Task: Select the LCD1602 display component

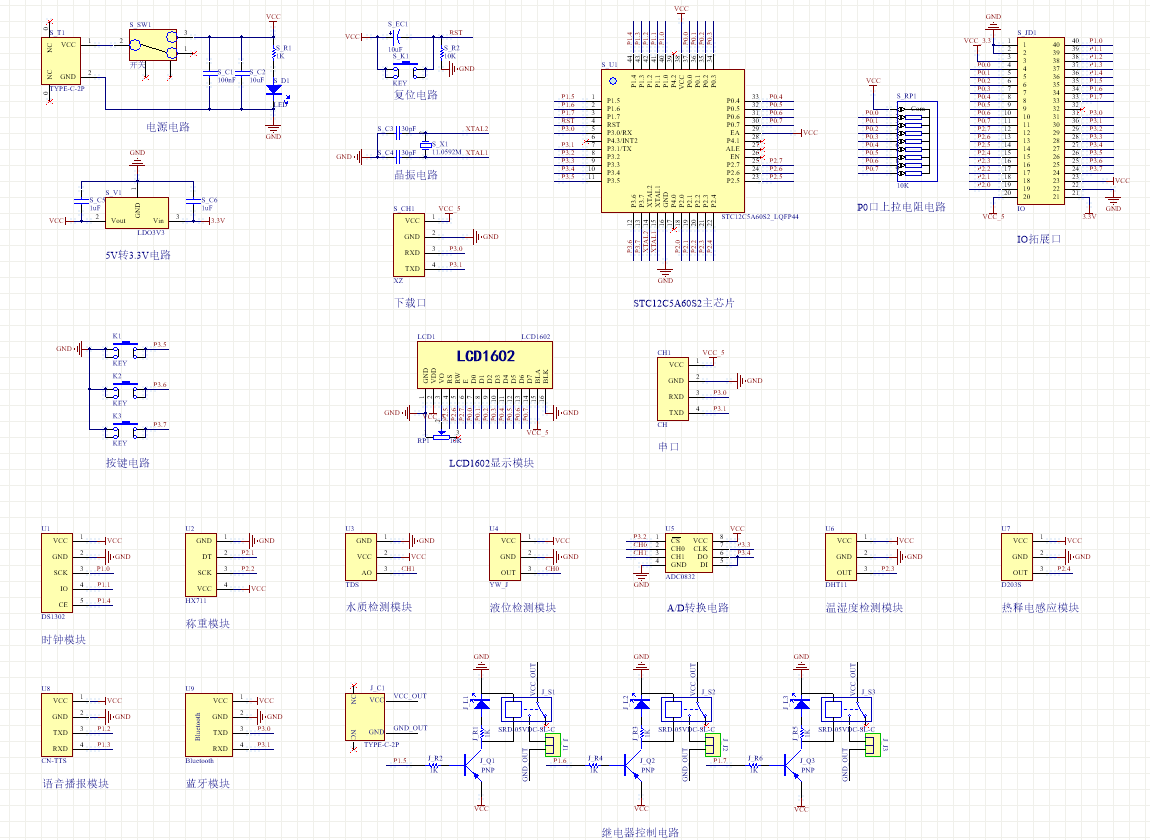Action: pyautogui.click(x=485, y=365)
